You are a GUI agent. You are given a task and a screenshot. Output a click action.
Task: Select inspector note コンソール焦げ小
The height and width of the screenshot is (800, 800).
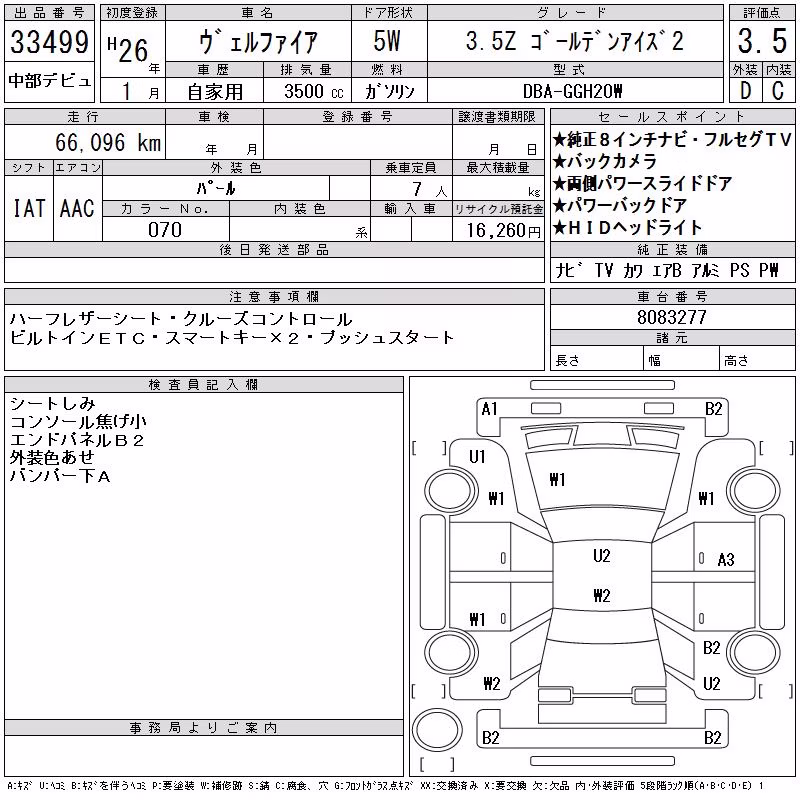pyautogui.click(x=78, y=421)
